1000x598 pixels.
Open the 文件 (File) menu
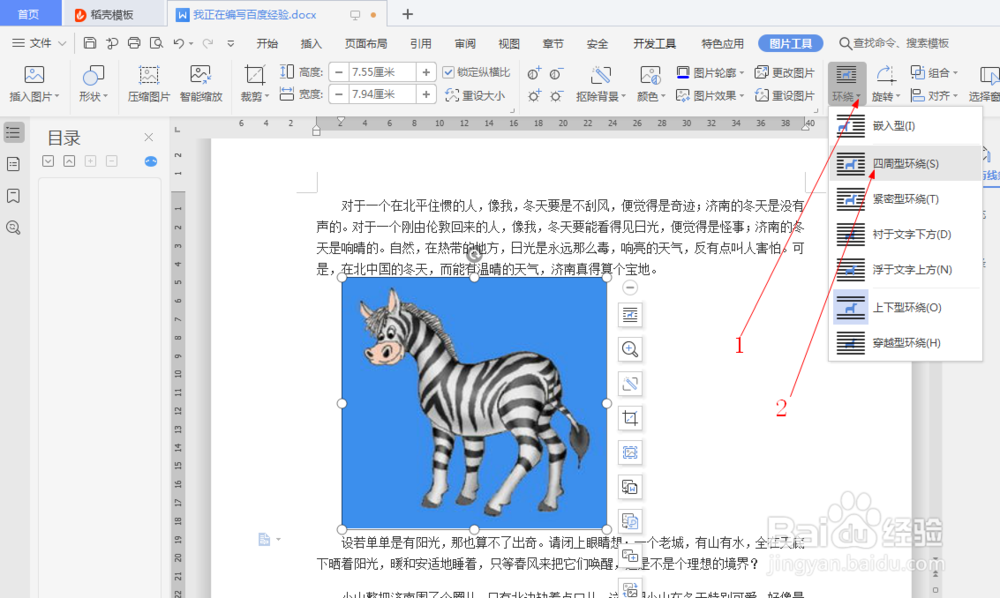(x=38, y=43)
